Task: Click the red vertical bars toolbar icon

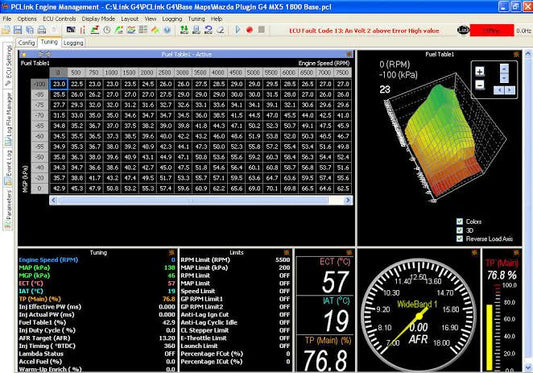Action: click(83, 30)
